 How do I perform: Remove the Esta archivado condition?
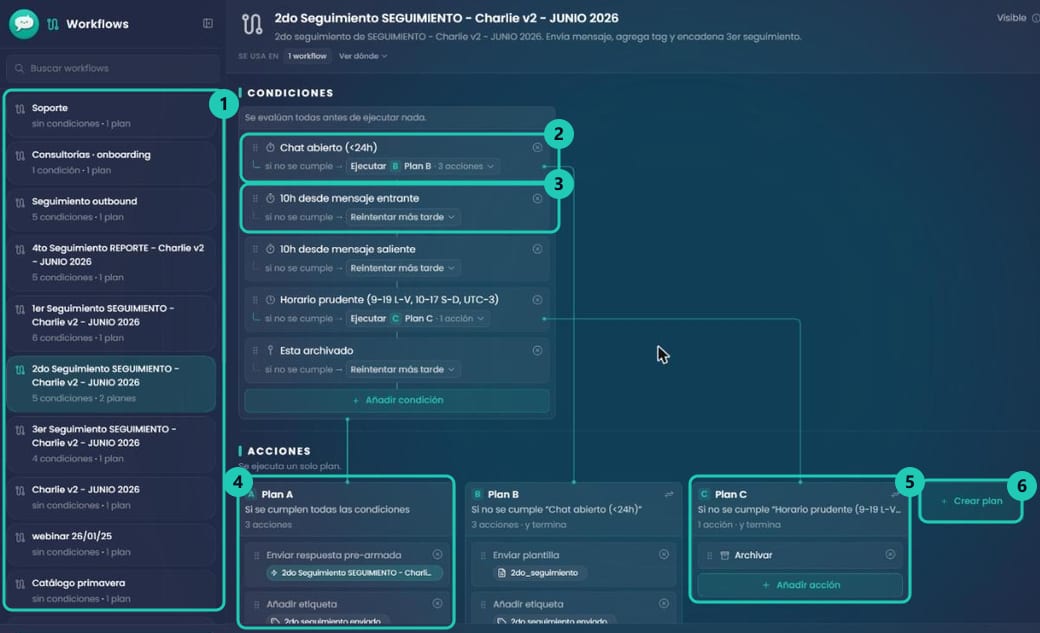[537, 350]
